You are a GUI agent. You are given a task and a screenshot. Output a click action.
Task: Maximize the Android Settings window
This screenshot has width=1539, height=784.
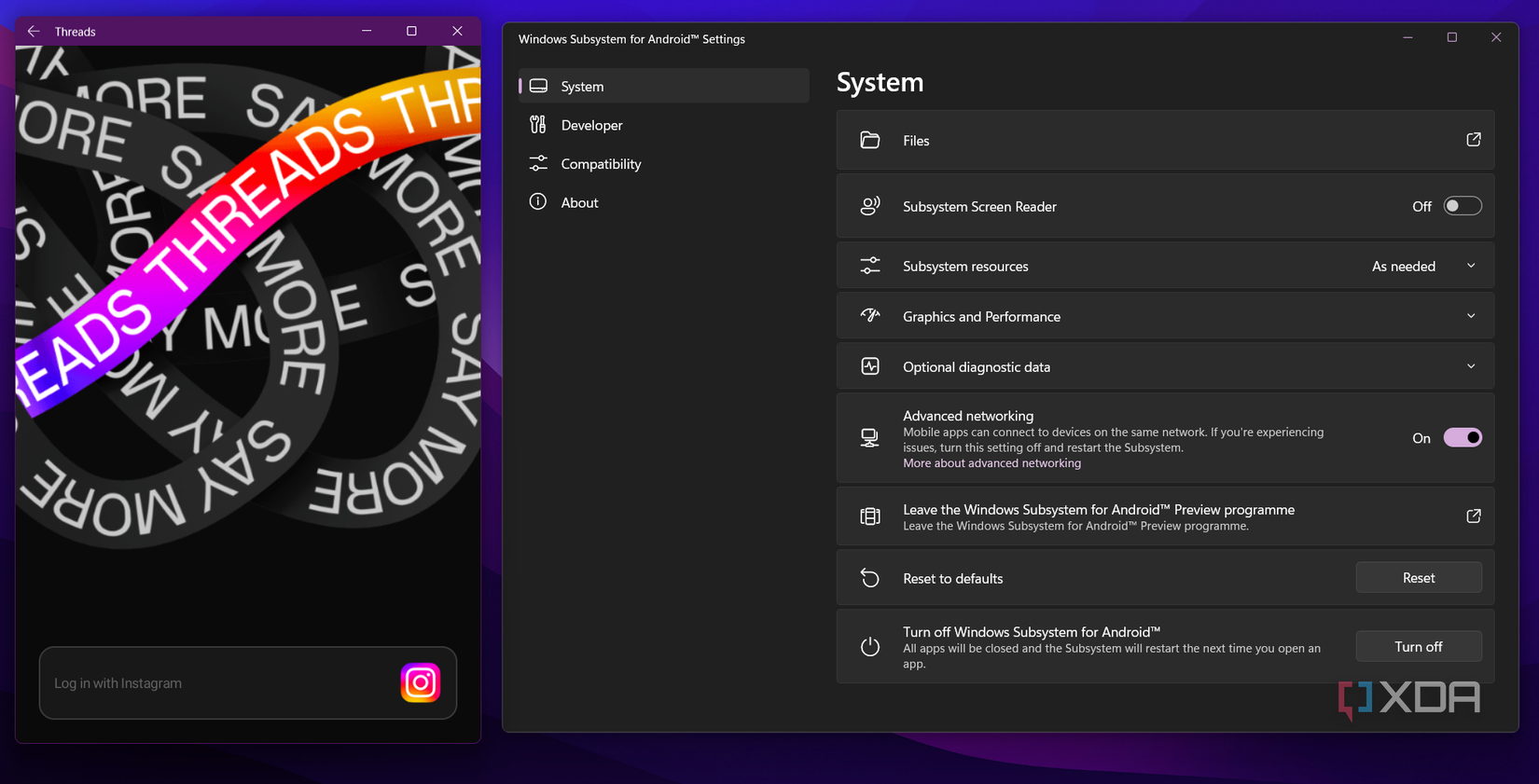click(1452, 37)
